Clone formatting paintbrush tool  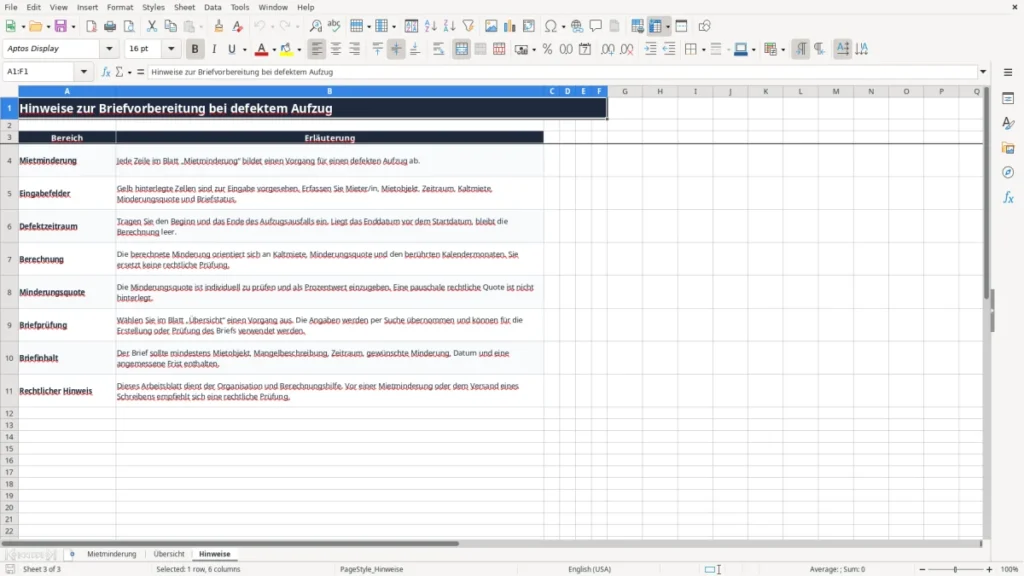(219, 26)
